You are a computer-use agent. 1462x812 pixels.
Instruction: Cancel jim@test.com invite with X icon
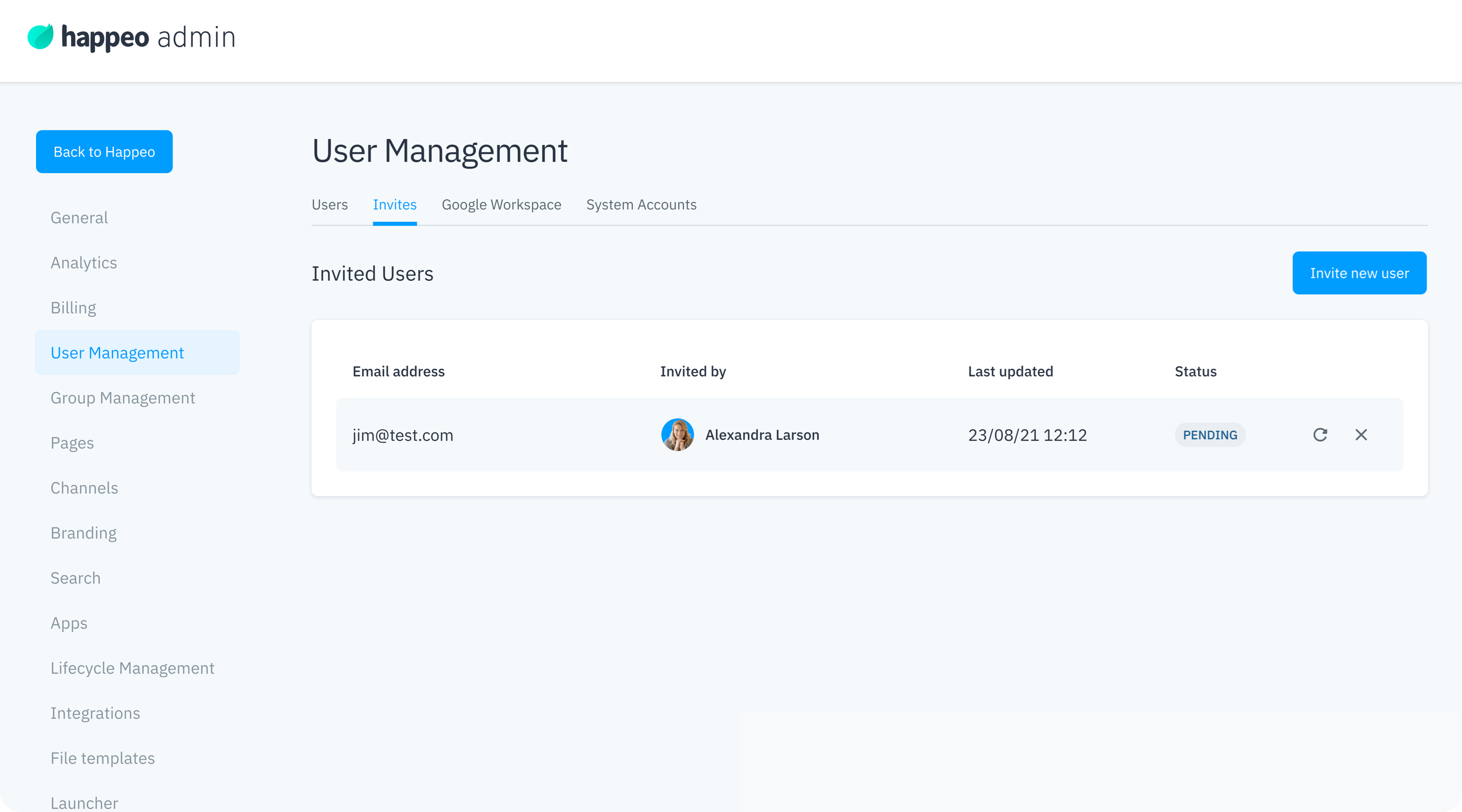point(1361,434)
